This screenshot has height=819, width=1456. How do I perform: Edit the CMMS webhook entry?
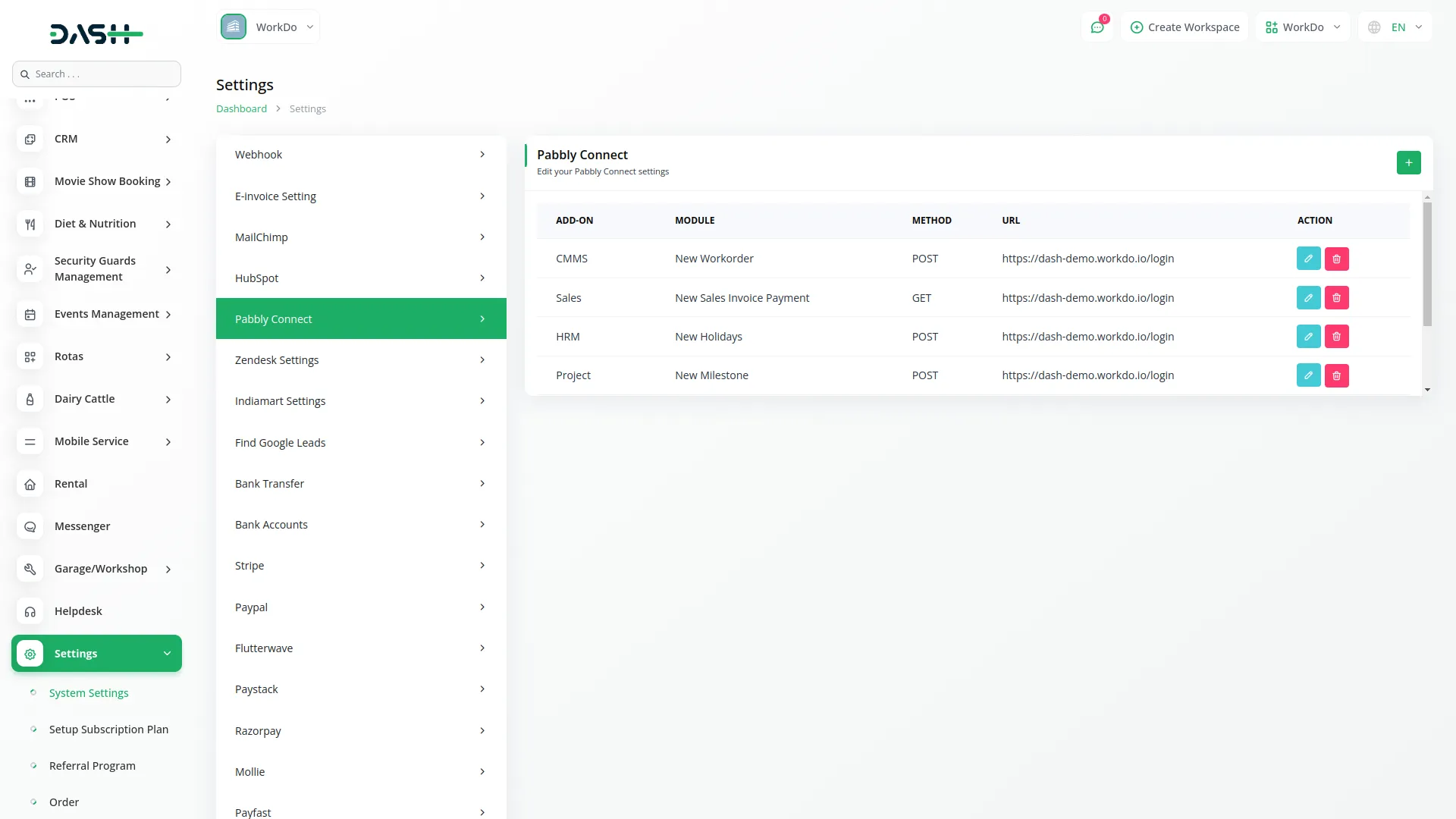pyautogui.click(x=1308, y=258)
